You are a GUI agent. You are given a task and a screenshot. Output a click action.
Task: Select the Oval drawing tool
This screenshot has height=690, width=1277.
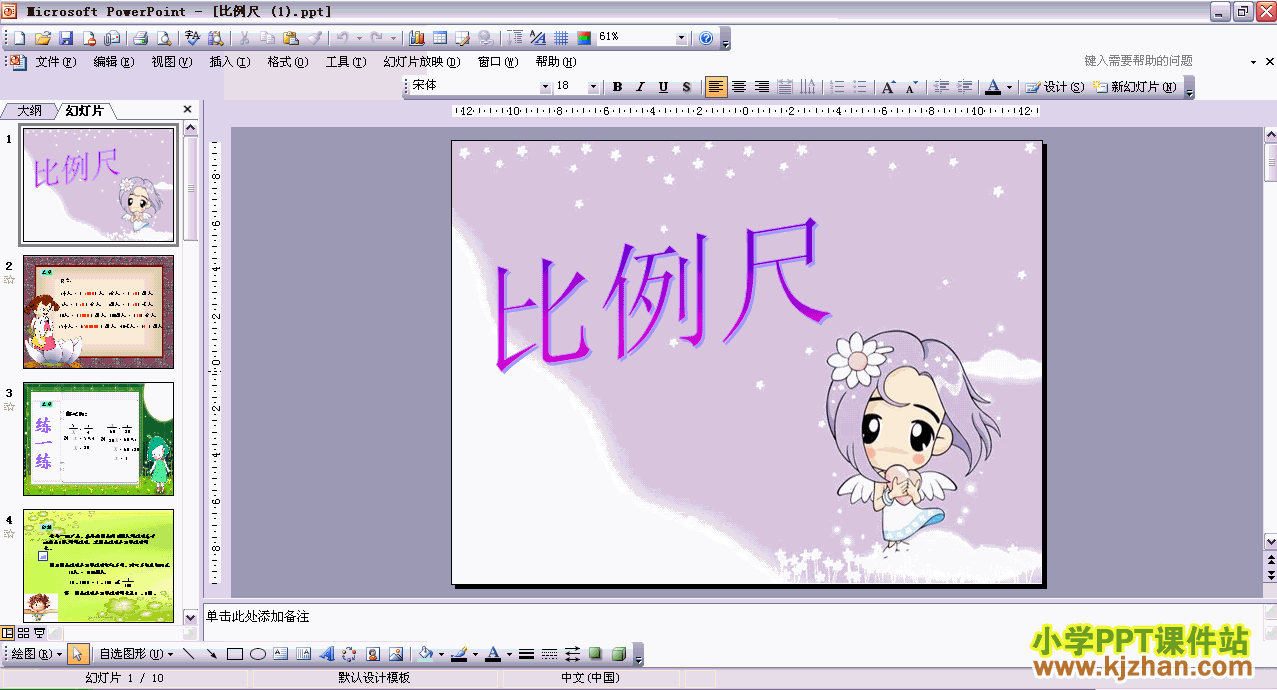point(258,654)
